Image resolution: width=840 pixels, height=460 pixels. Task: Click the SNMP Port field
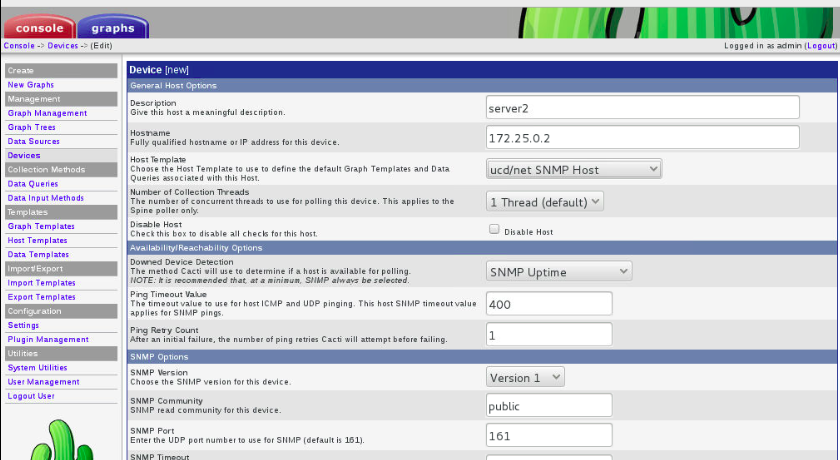coord(549,435)
